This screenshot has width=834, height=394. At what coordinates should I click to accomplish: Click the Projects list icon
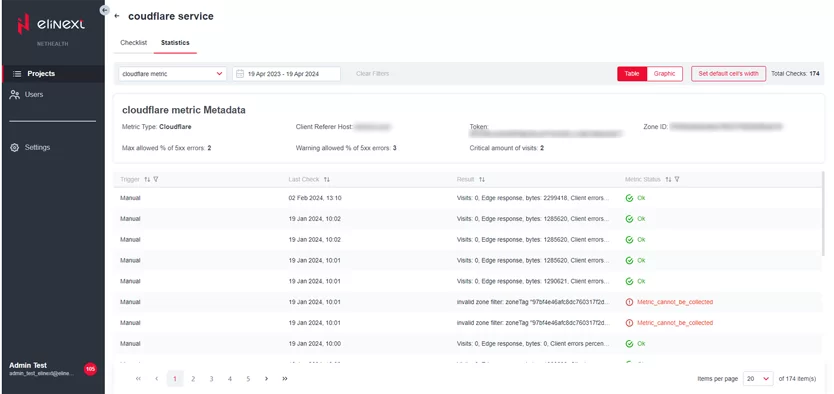click(17, 74)
